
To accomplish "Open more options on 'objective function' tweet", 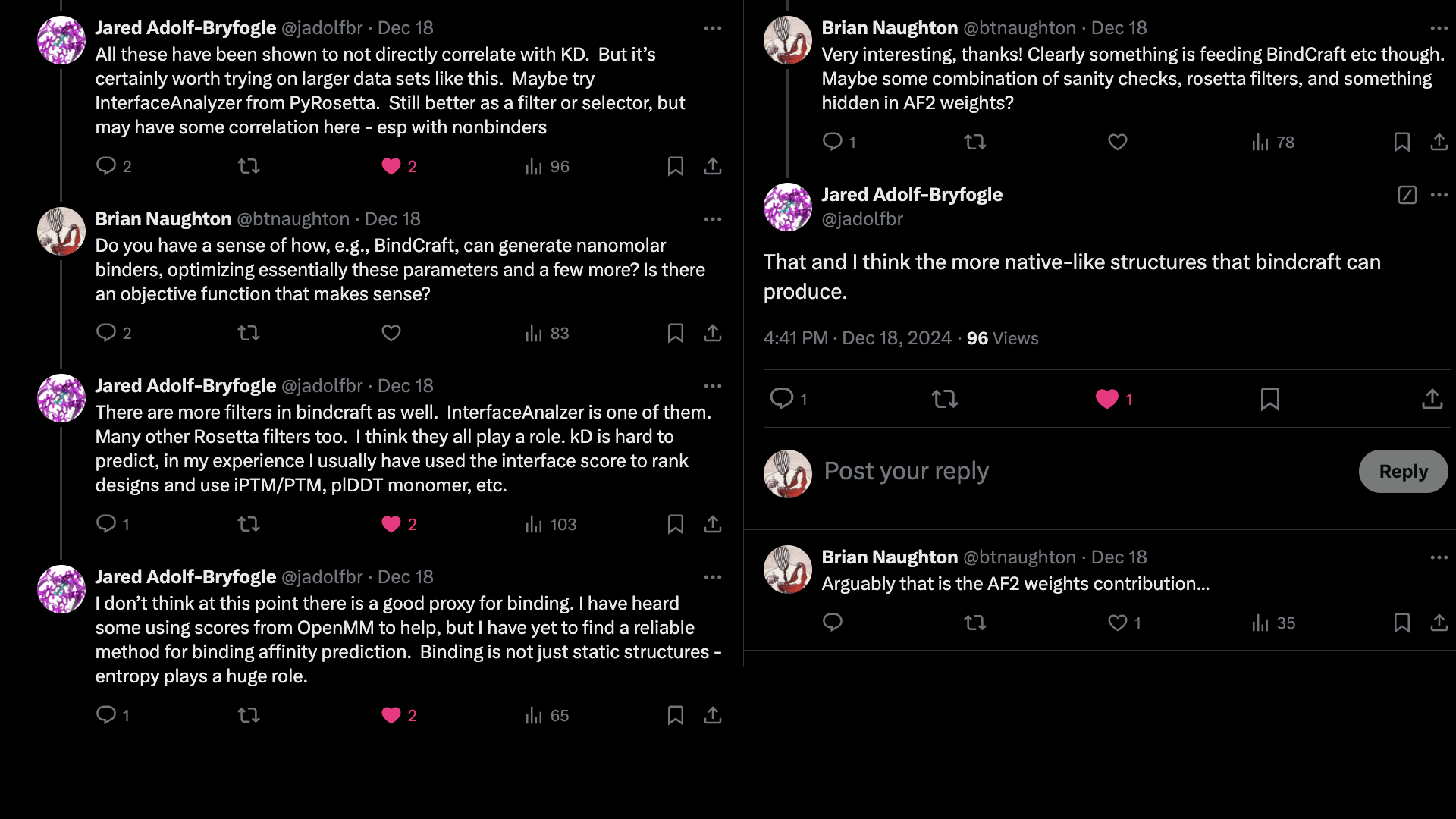I will click(712, 219).
